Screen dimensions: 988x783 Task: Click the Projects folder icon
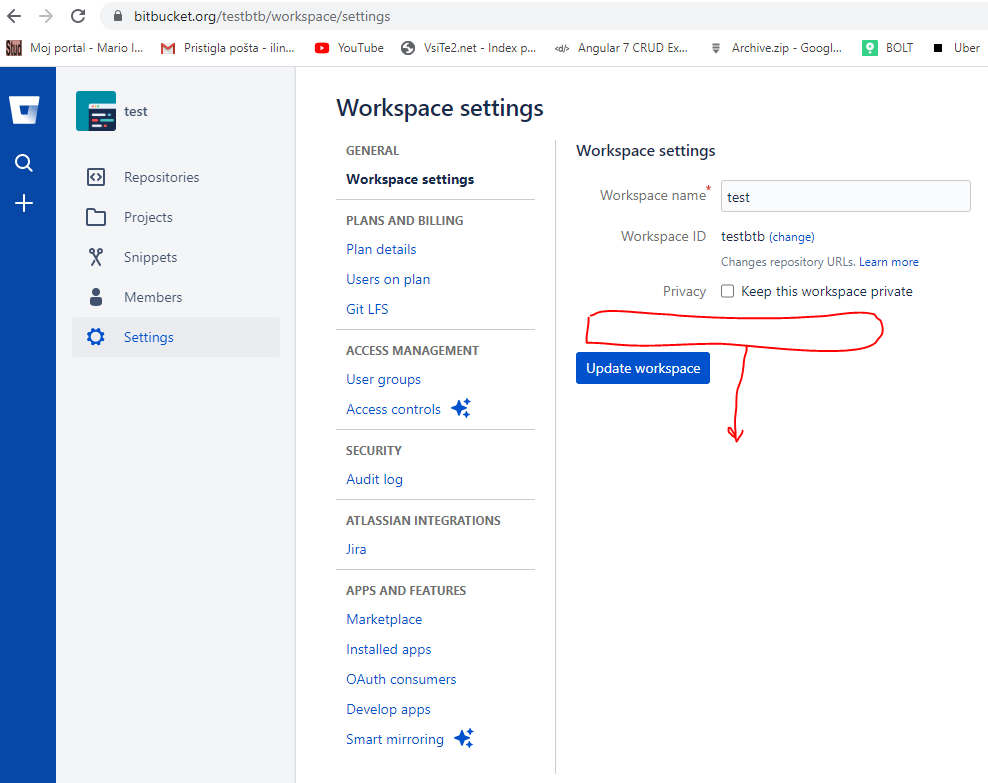coord(96,217)
